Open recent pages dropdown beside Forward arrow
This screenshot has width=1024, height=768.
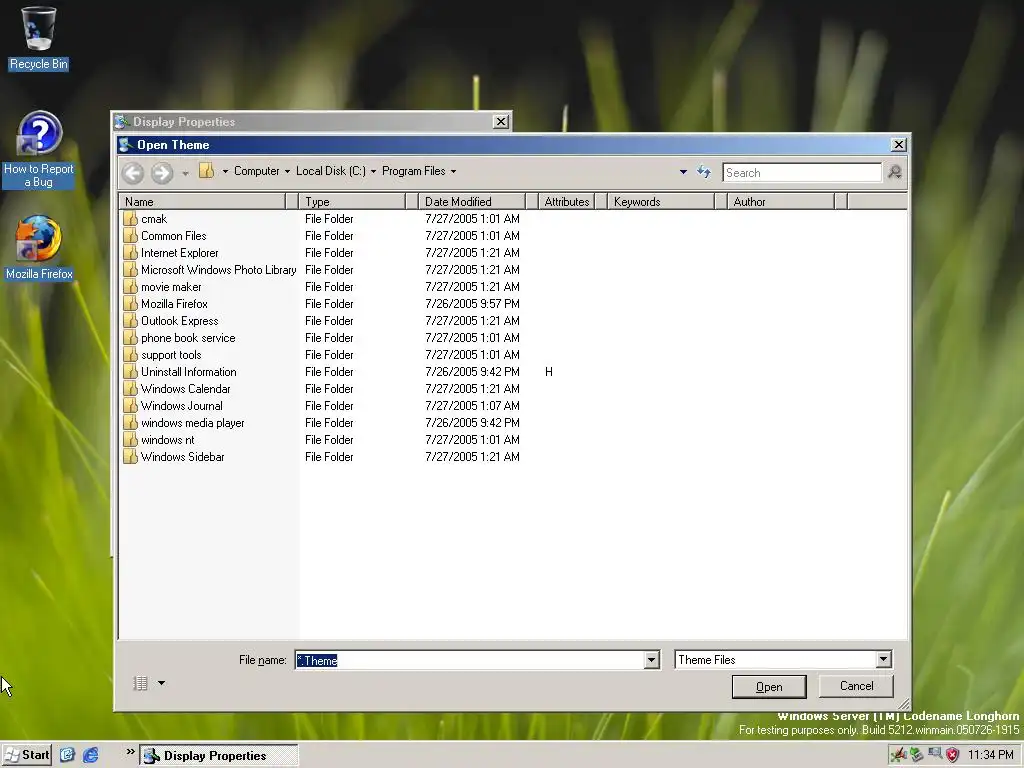click(x=185, y=173)
